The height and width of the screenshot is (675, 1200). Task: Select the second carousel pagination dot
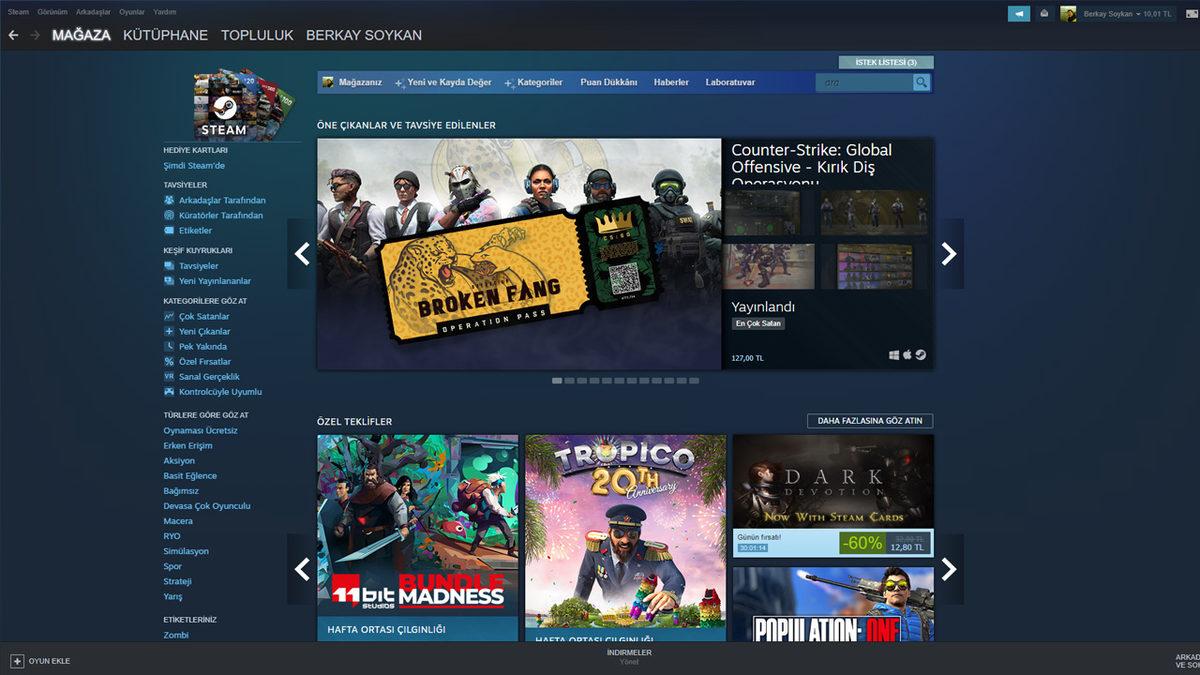571,380
